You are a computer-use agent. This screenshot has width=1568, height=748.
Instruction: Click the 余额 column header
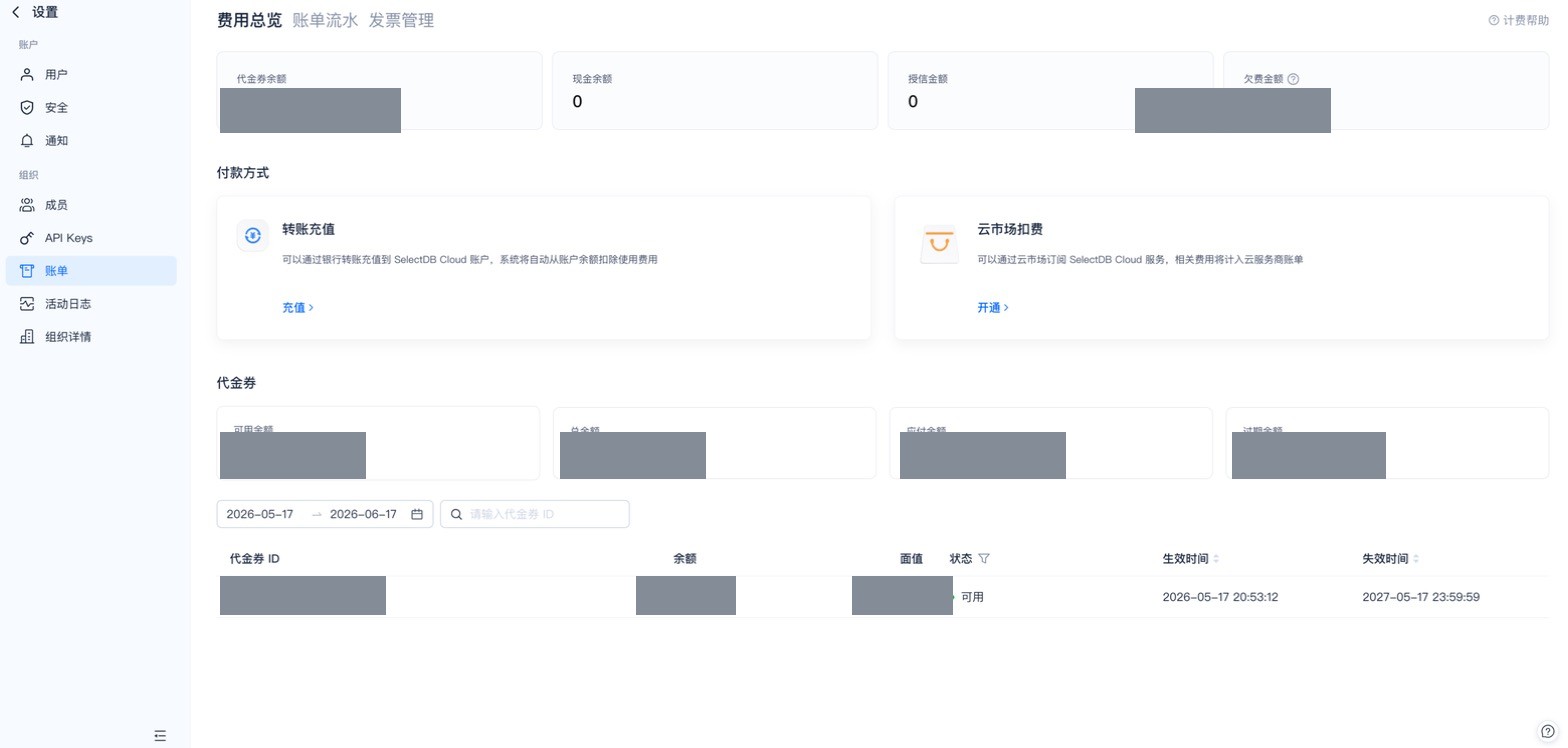pos(684,558)
